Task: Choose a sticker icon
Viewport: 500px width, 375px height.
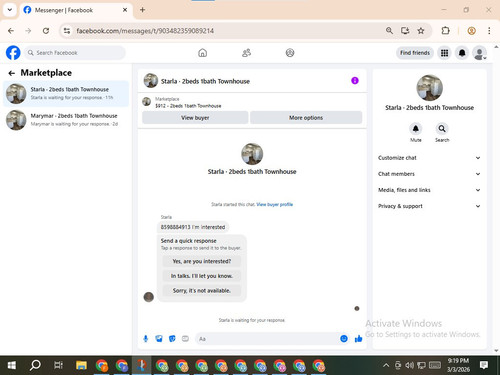Action: tap(172, 339)
